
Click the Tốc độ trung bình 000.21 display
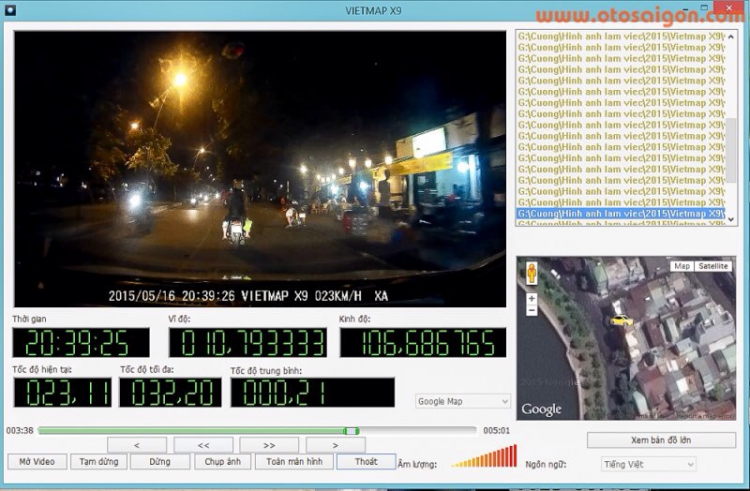(x=313, y=393)
